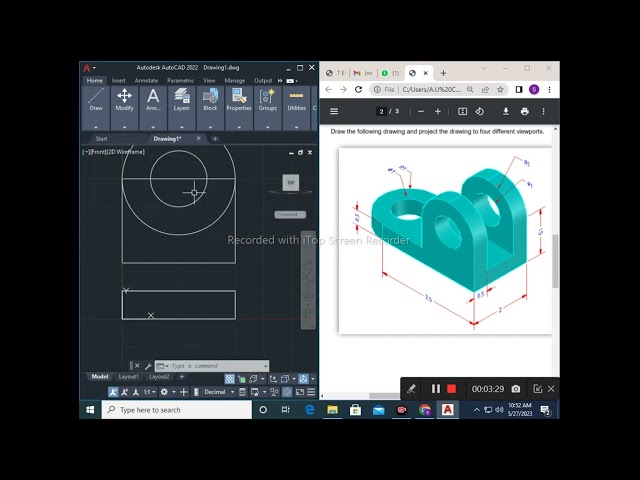Toggle Hardware Acceleration in status bar

coord(287,392)
